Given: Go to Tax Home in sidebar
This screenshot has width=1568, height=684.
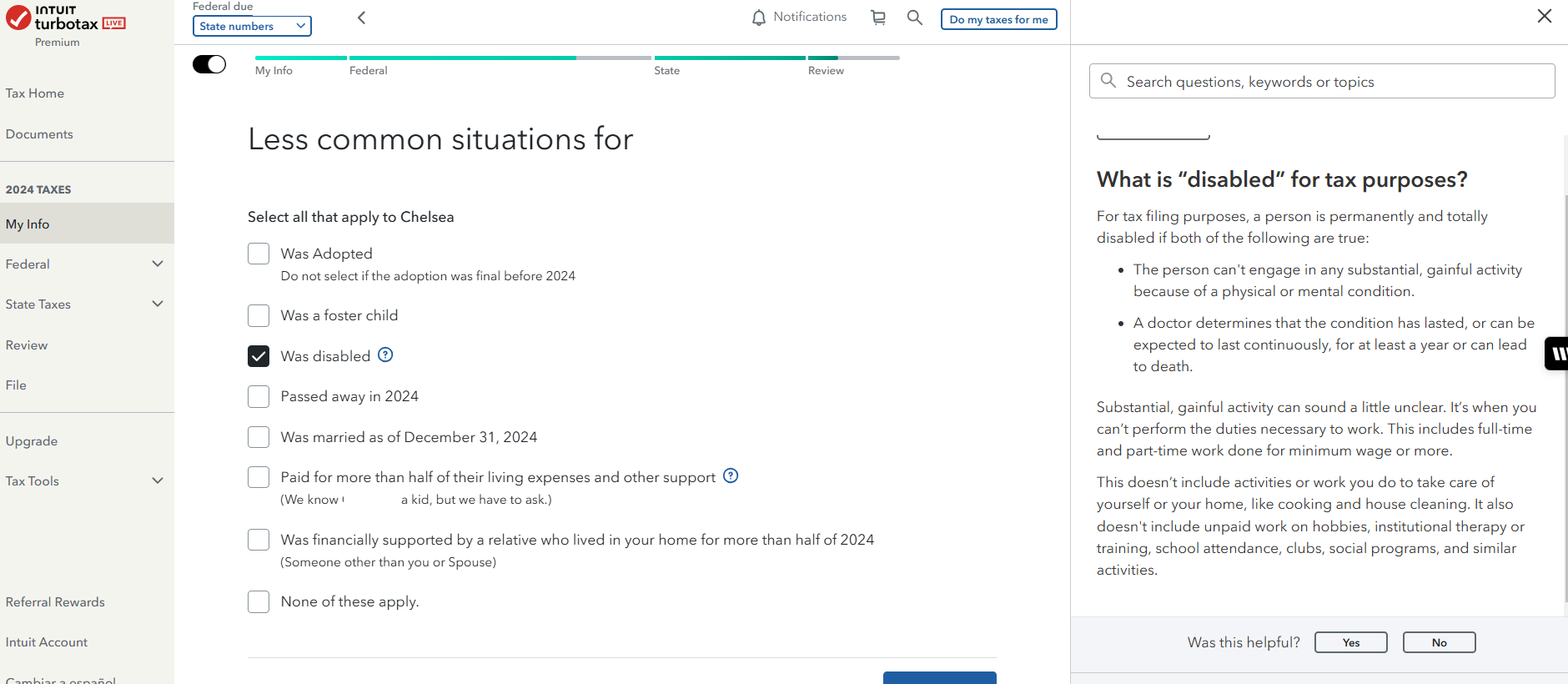Looking at the screenshot, I should point(35,93).
